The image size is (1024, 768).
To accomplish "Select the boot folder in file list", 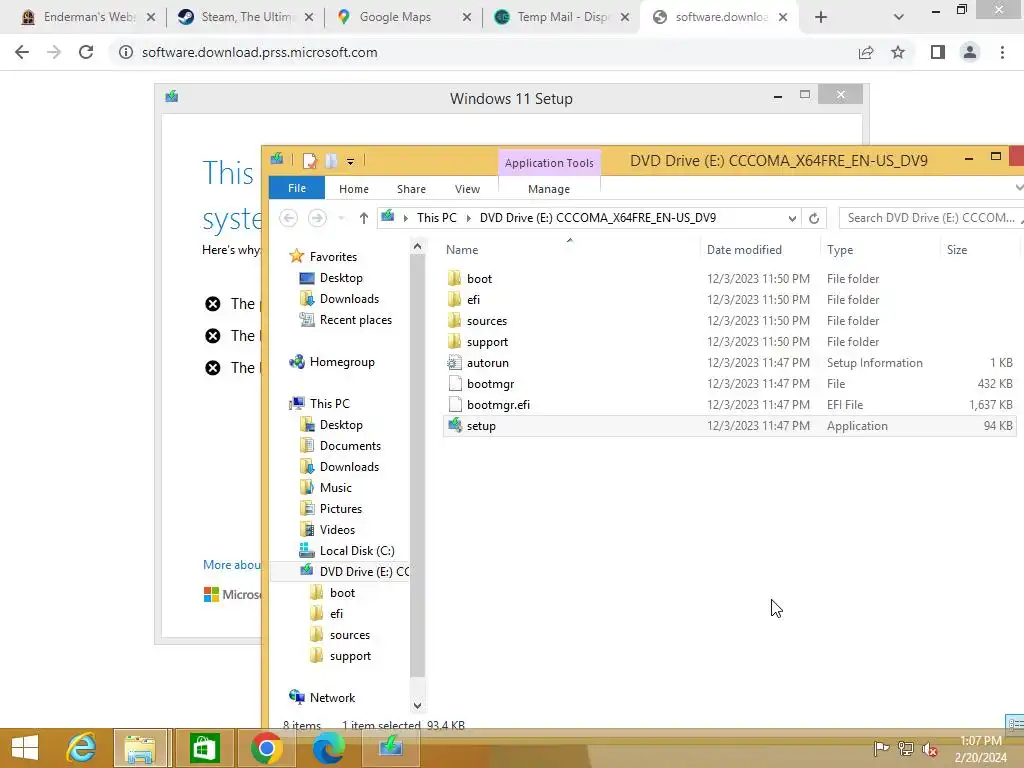I will coord(729,279).
